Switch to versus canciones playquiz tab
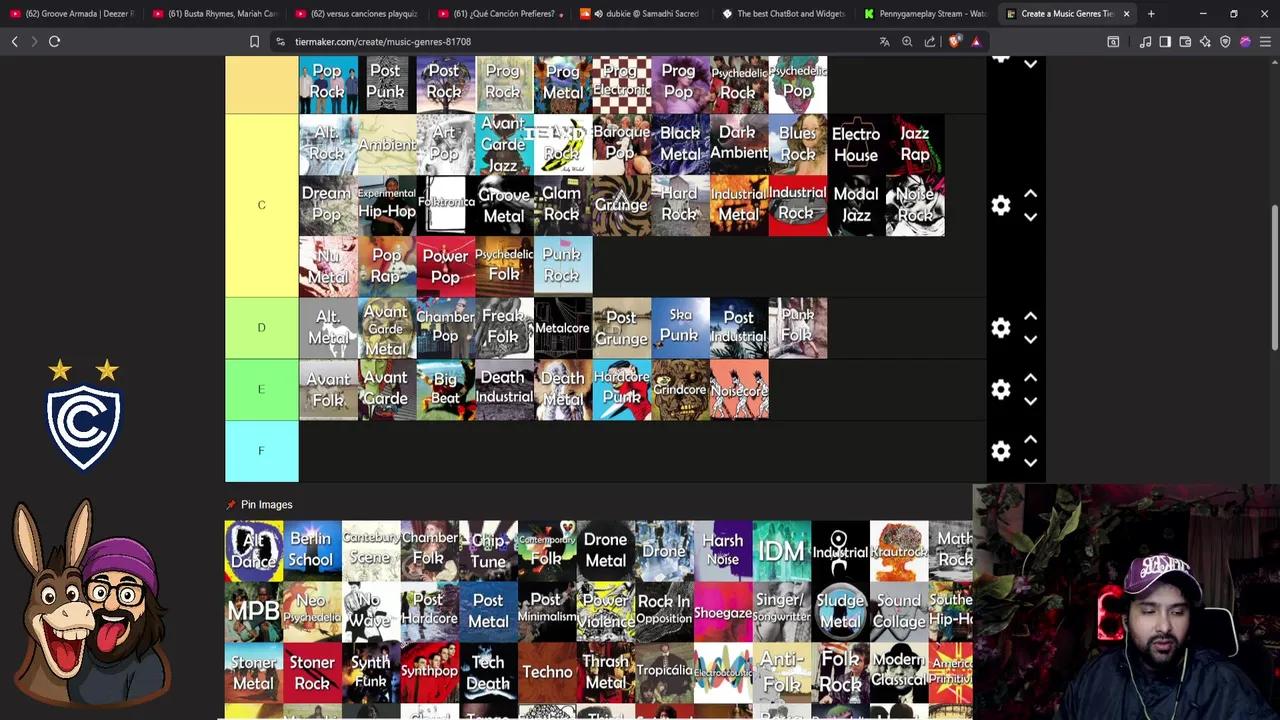 click(357, 14)
